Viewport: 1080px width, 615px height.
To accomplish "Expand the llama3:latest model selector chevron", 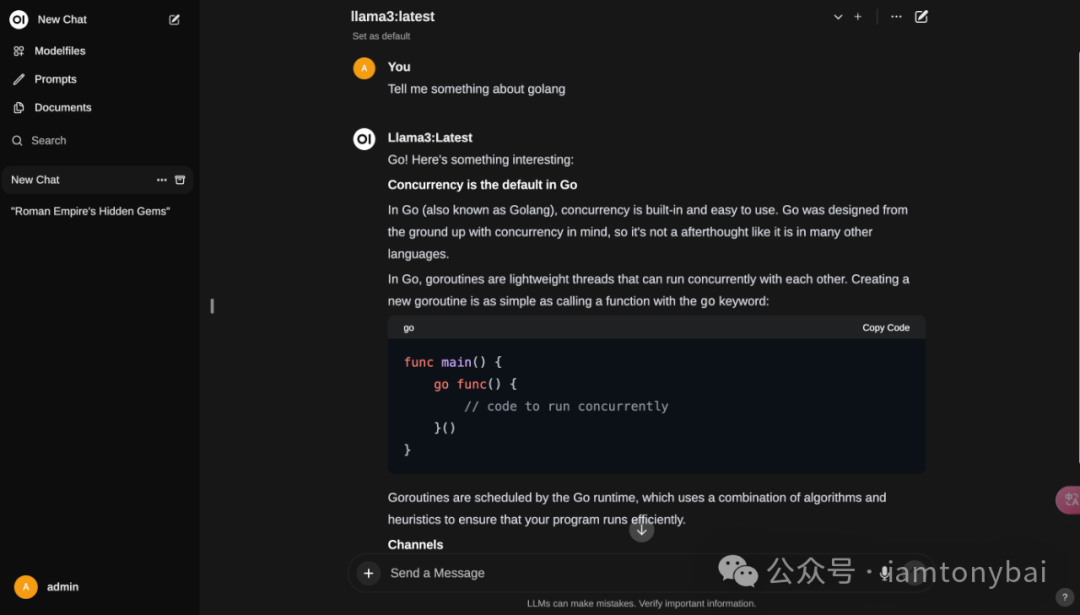I will [838, 17].
